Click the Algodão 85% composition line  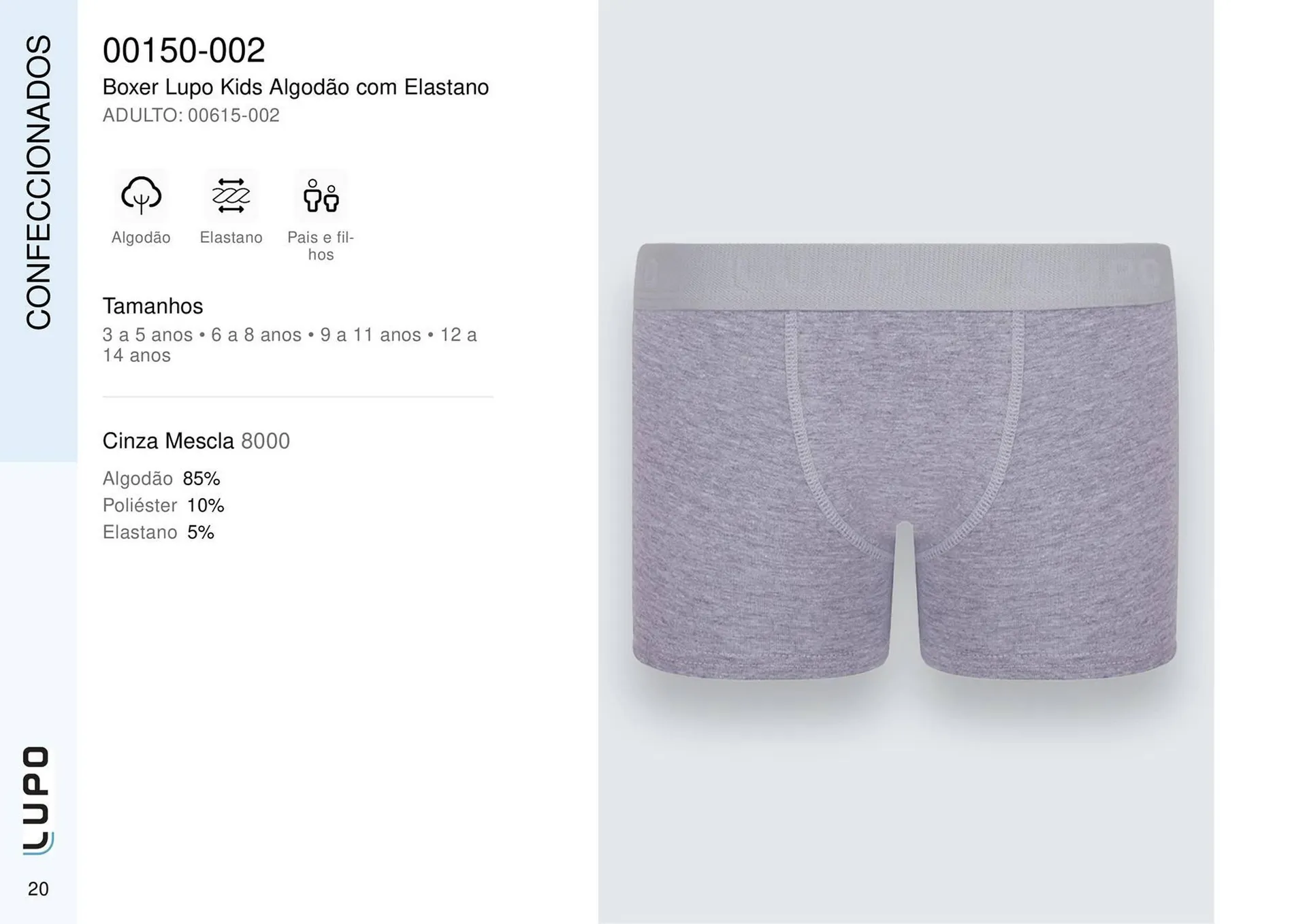tap(161, 478)
